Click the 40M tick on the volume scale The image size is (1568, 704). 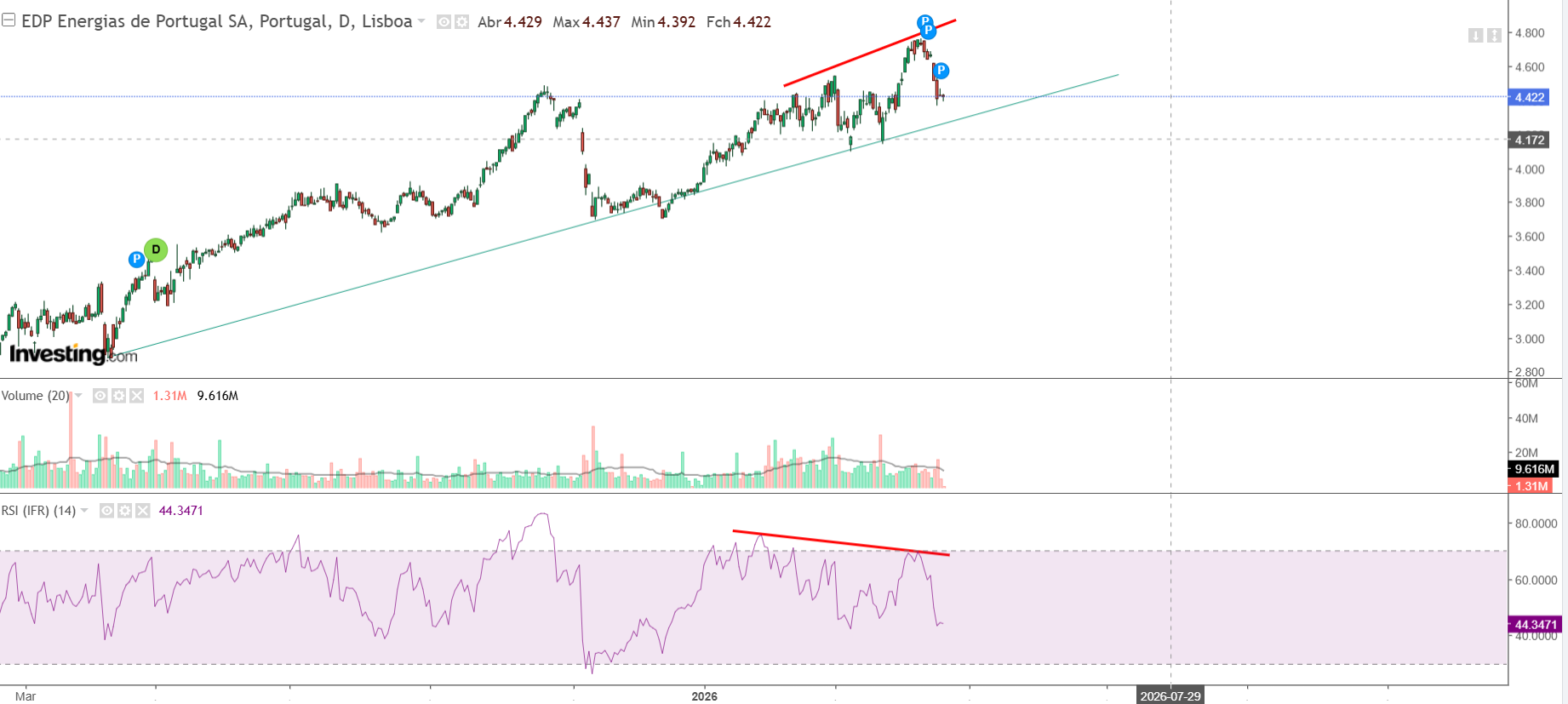point(1526,418)
